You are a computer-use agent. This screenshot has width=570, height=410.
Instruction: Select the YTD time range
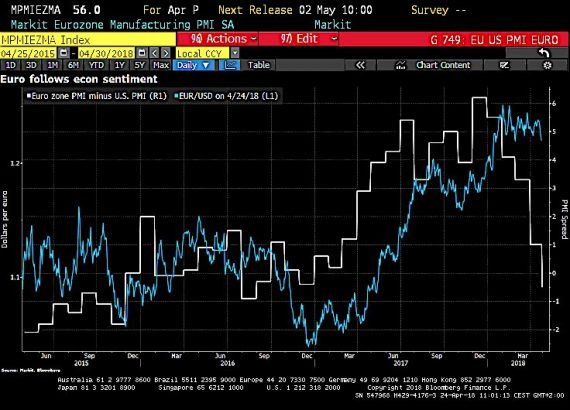[96, 65]
